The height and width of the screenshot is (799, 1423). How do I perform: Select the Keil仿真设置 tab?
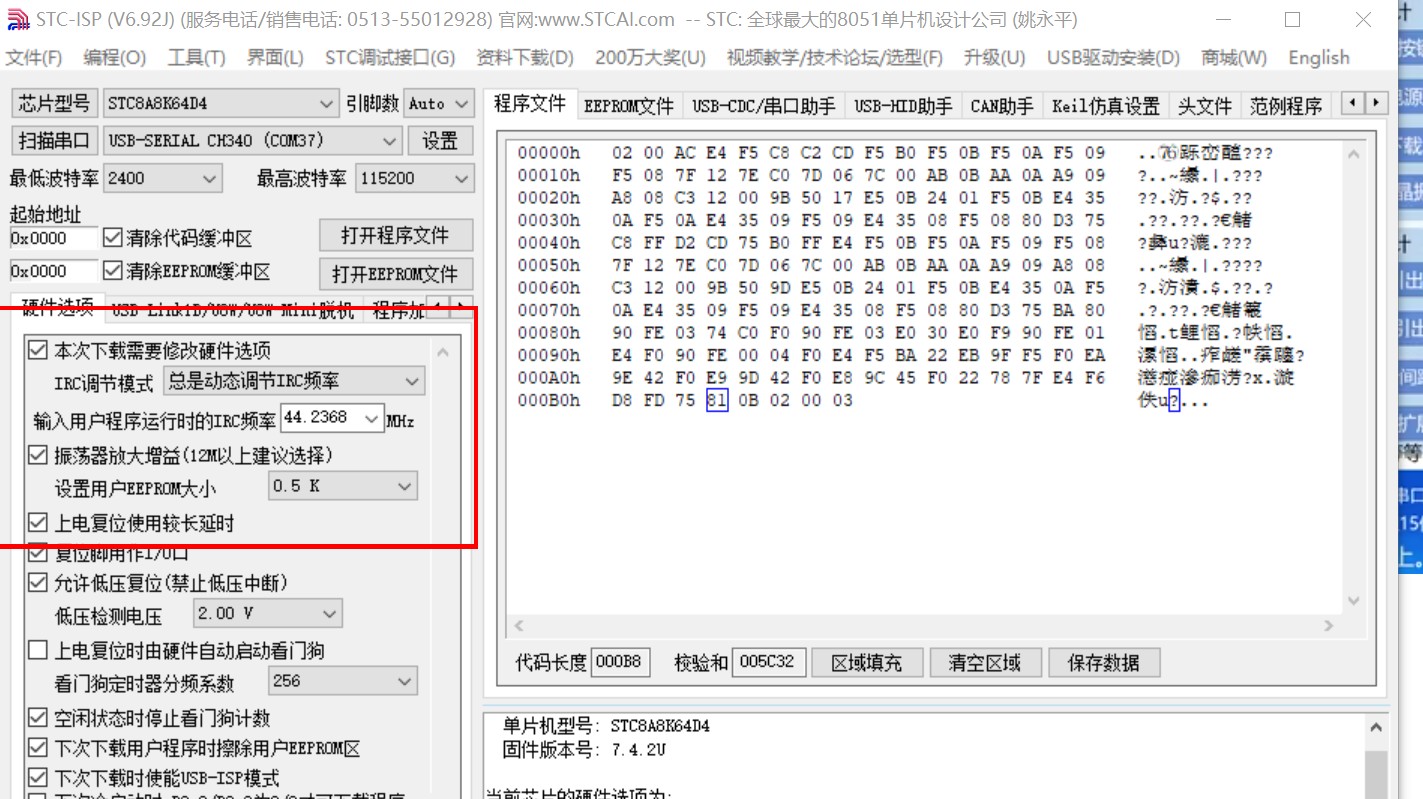[x=1106, y=106]
